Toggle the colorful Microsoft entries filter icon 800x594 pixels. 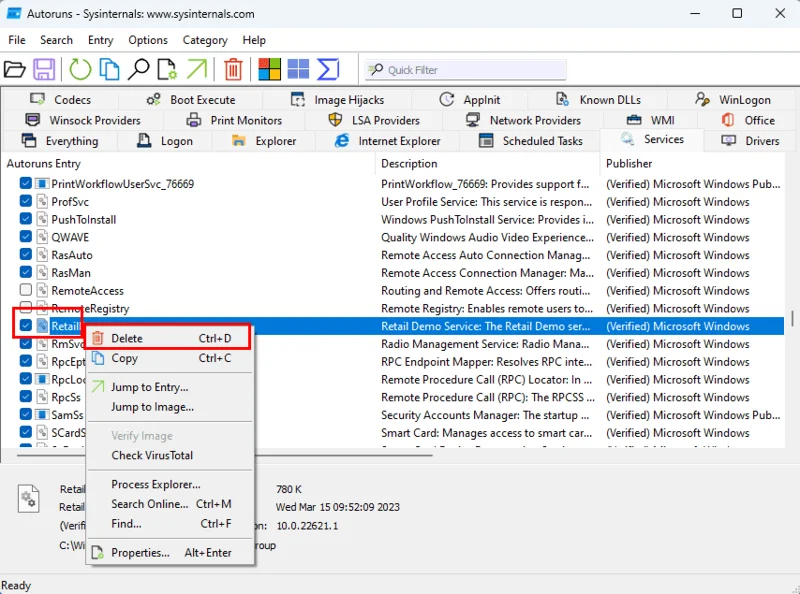[x=269, y=69]
